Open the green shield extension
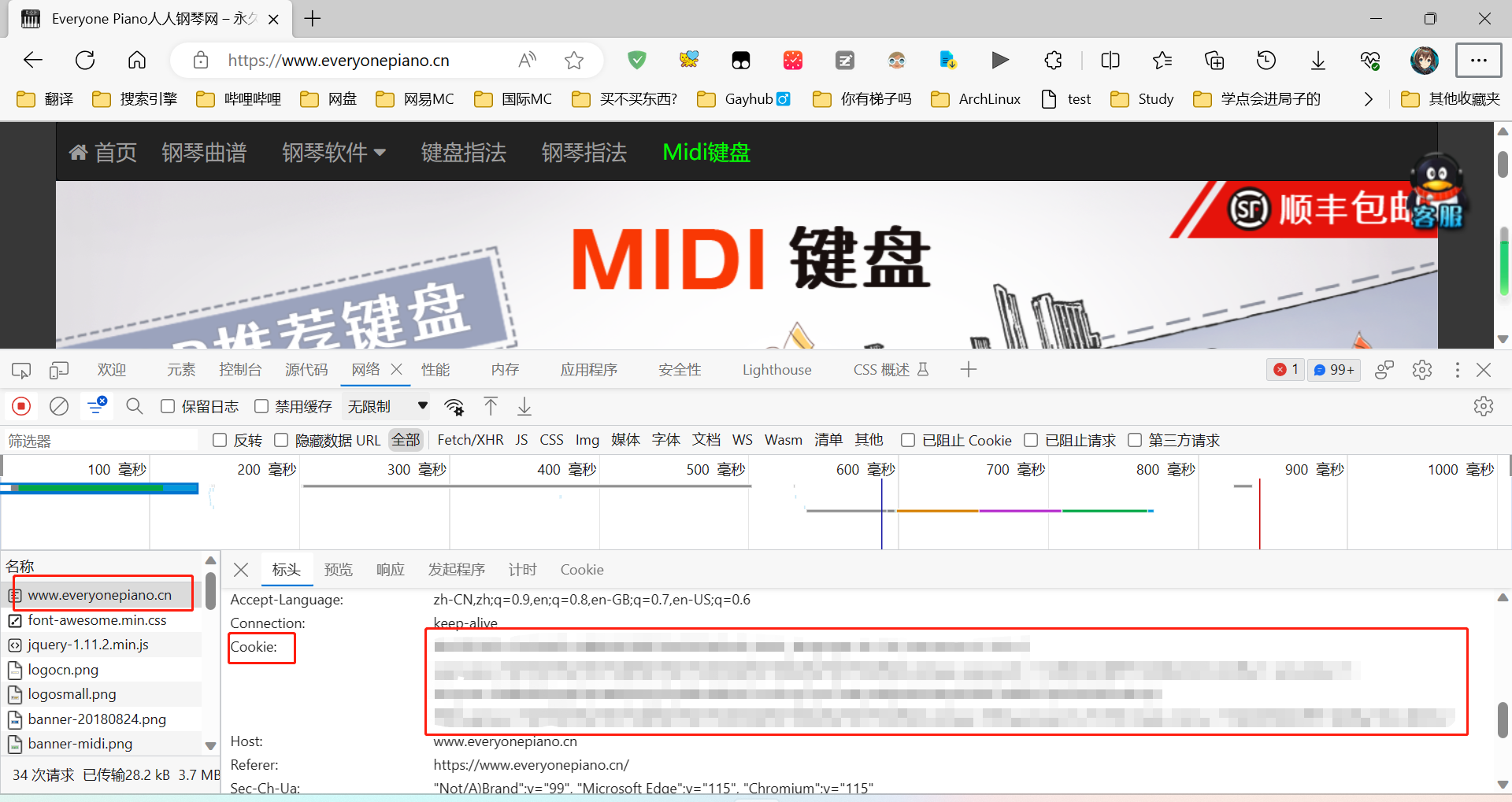The image size is (1512, 802). pos(636,60)
